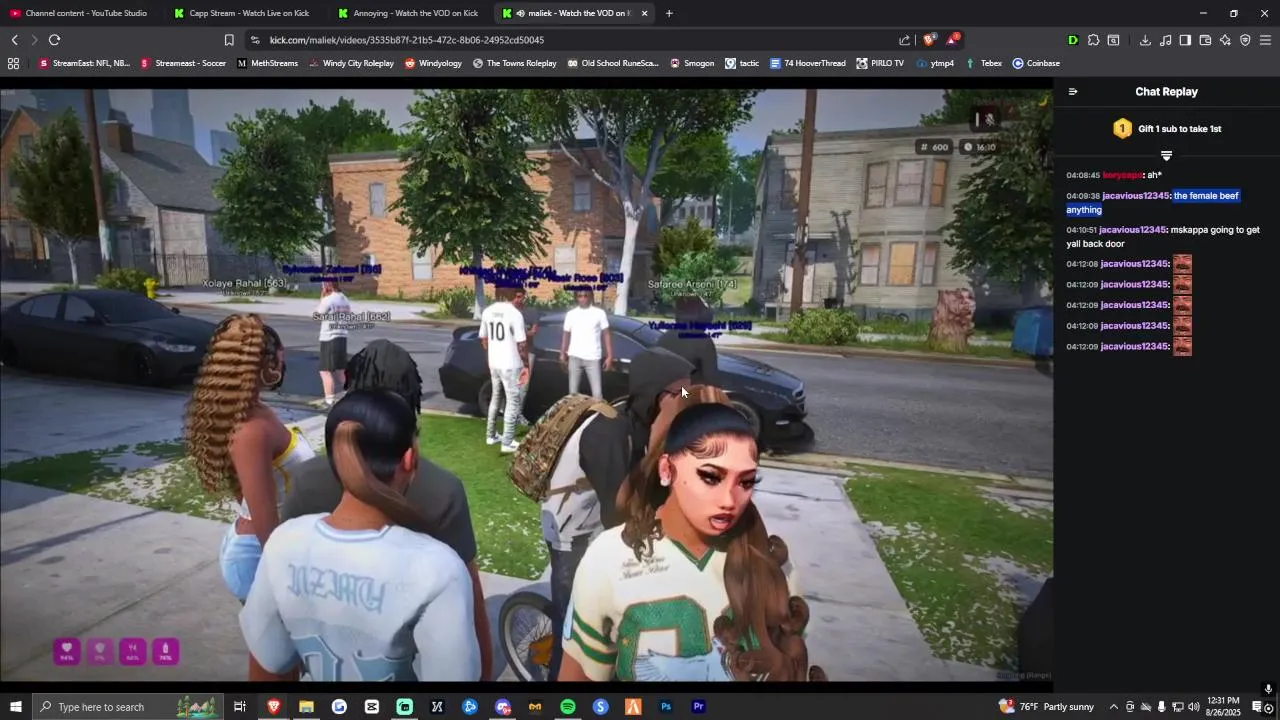Open Premiere Pro from taskbar
Viewport: 1280px width, 720px height.
(x=699, y=707)
